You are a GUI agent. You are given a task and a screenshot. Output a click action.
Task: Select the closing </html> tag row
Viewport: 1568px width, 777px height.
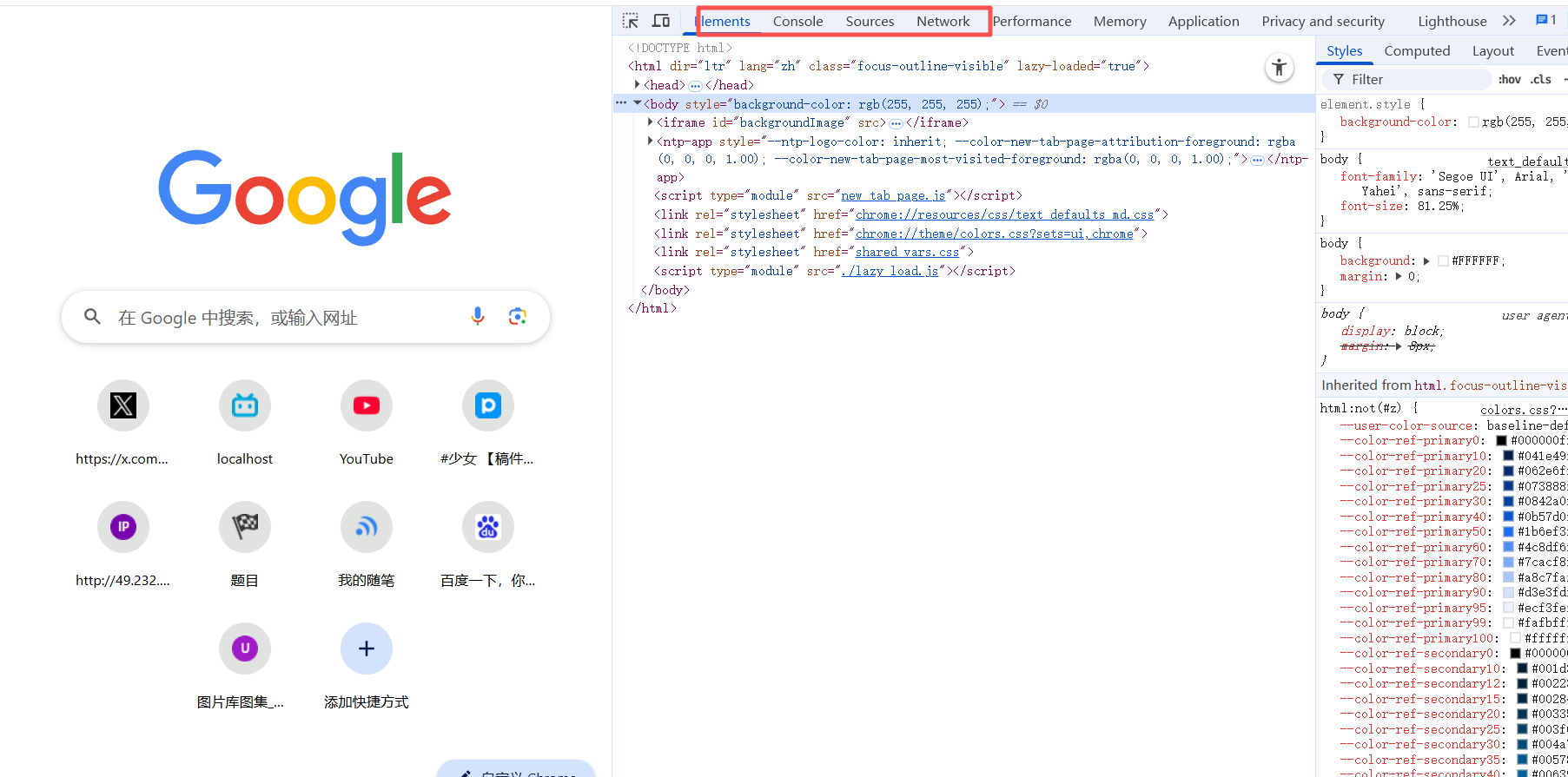(x=652, y=308)
